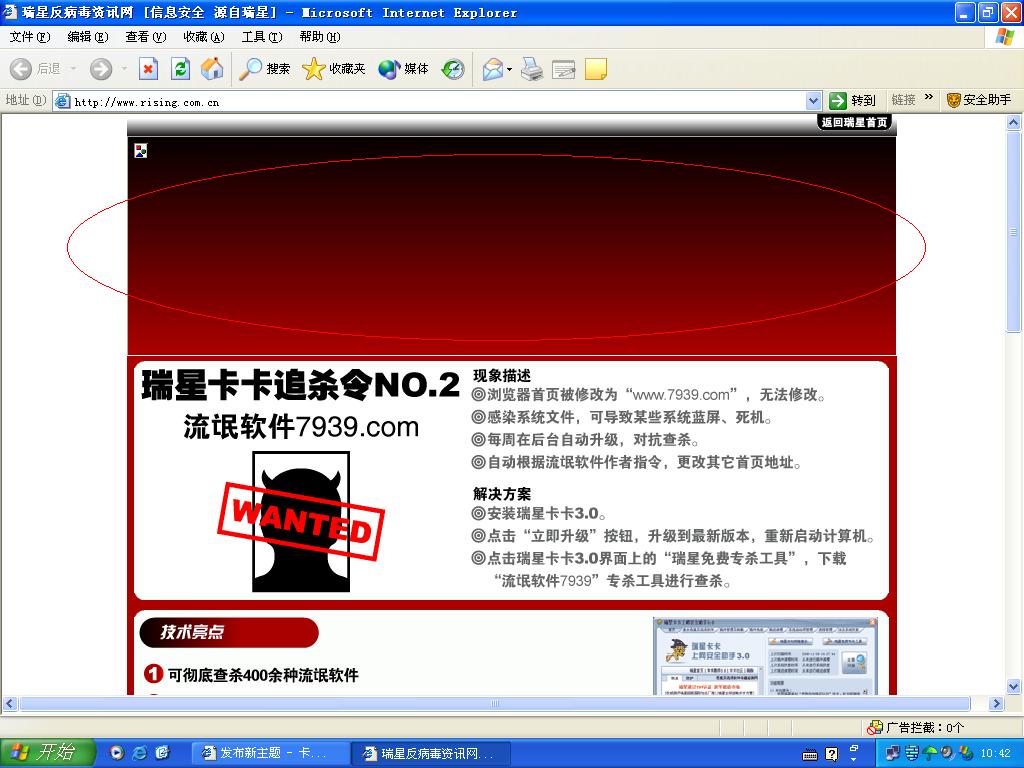Image resolution: width=1024 pixels, height=768 pixels.
Task: Click the Windows 开始 Start button
Action: coord(48,753)
